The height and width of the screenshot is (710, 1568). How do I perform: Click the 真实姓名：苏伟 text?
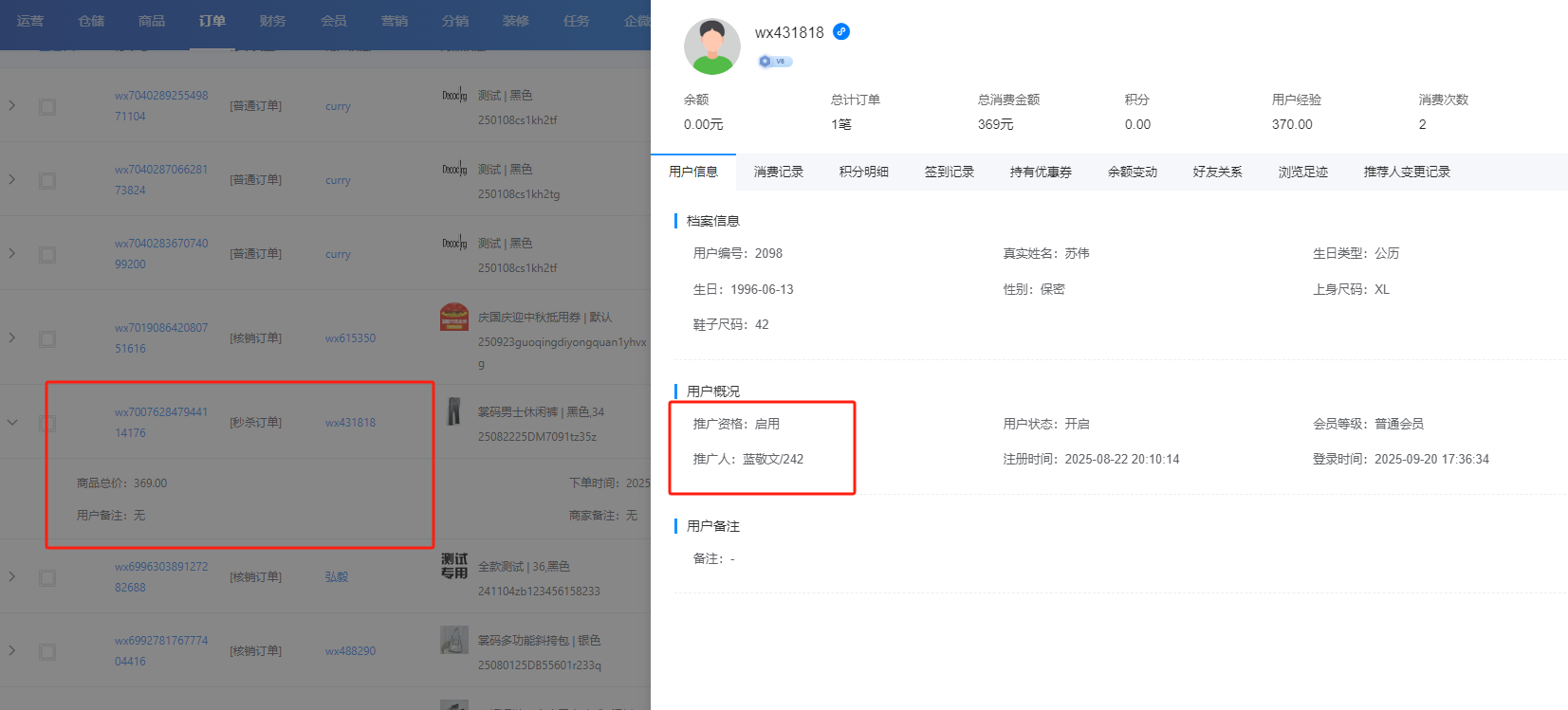(1046, 253)
